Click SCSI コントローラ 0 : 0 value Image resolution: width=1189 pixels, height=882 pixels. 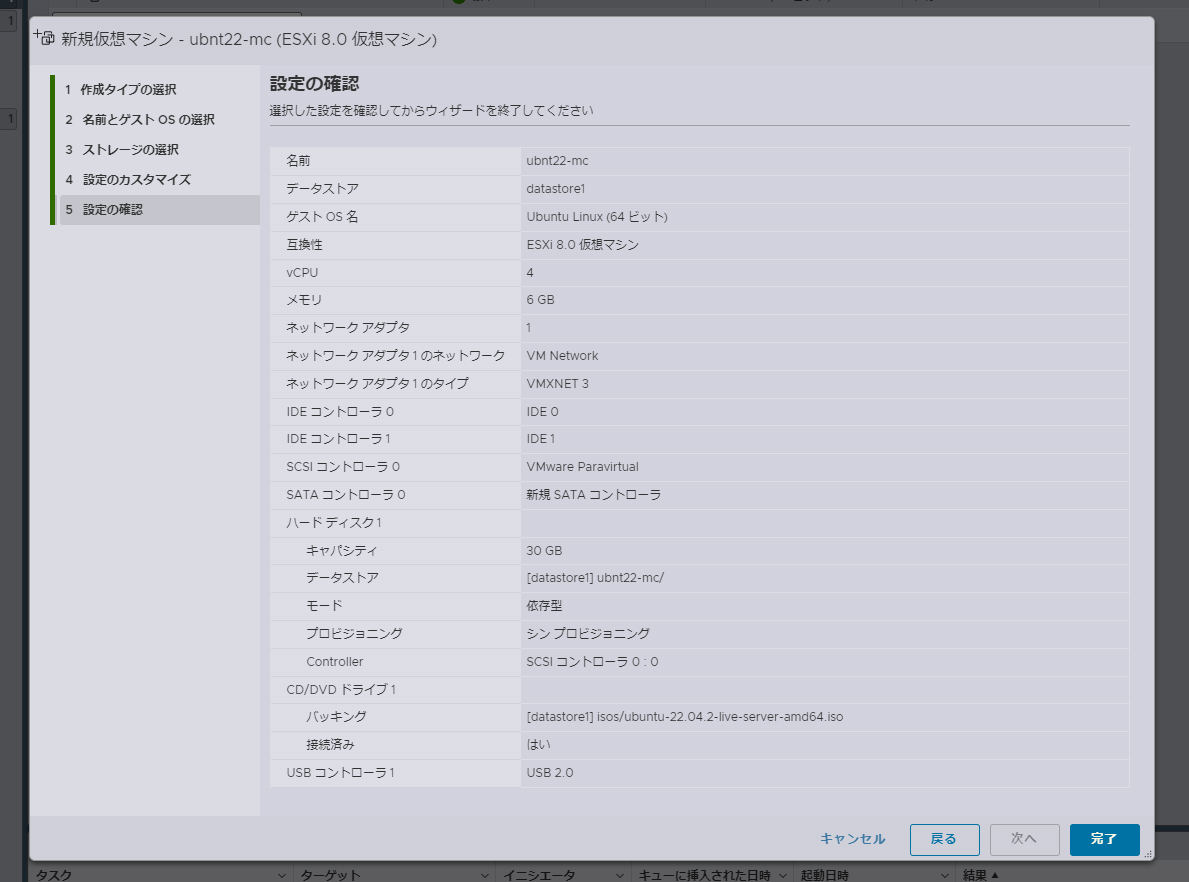tap(592, 662)
